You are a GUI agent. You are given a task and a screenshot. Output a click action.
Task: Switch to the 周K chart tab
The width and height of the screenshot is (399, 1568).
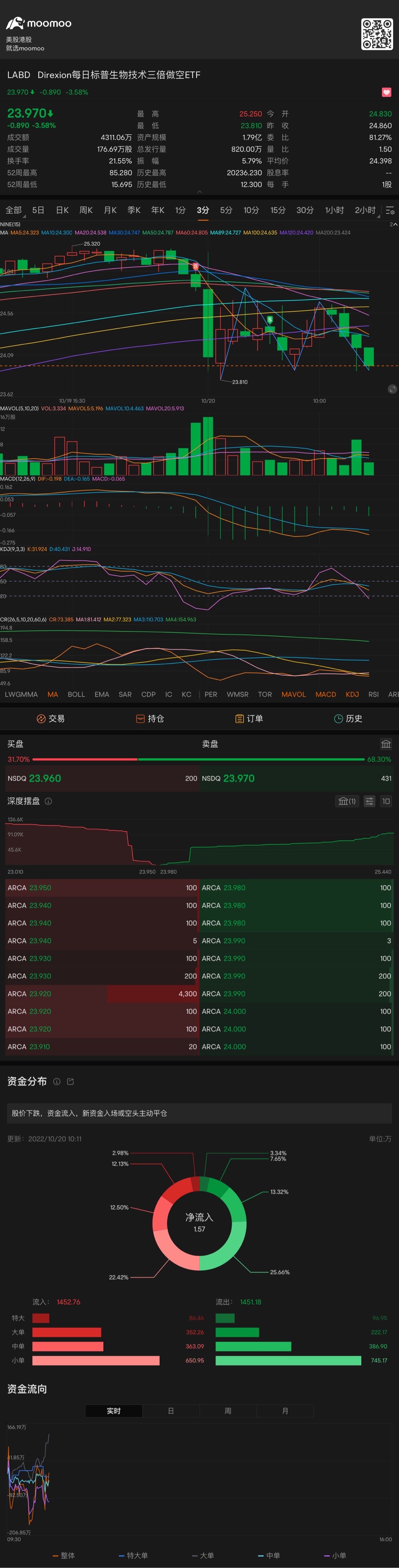[x=86, y=210]
